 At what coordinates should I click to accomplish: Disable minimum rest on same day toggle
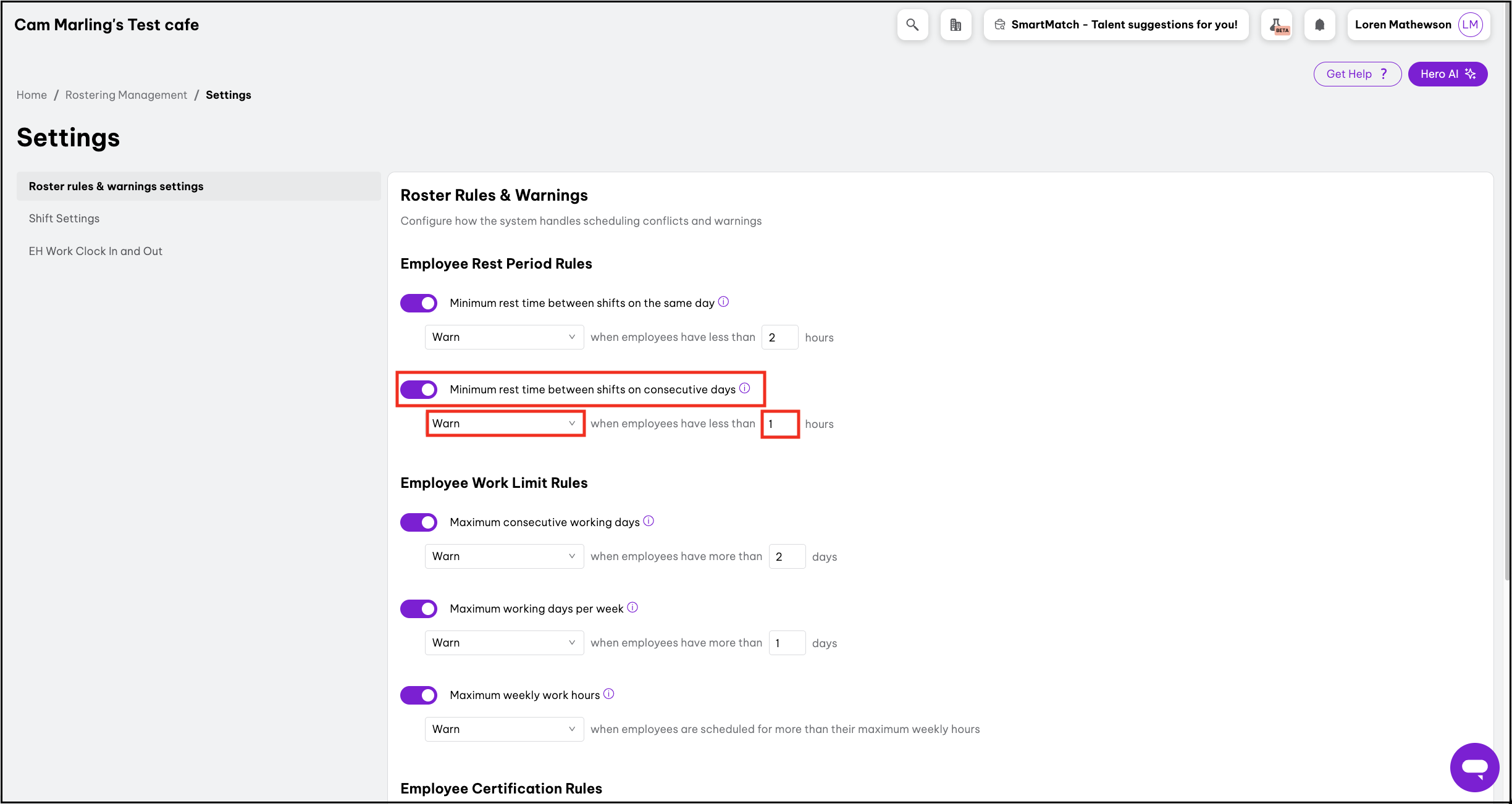(x=419, y=303)
